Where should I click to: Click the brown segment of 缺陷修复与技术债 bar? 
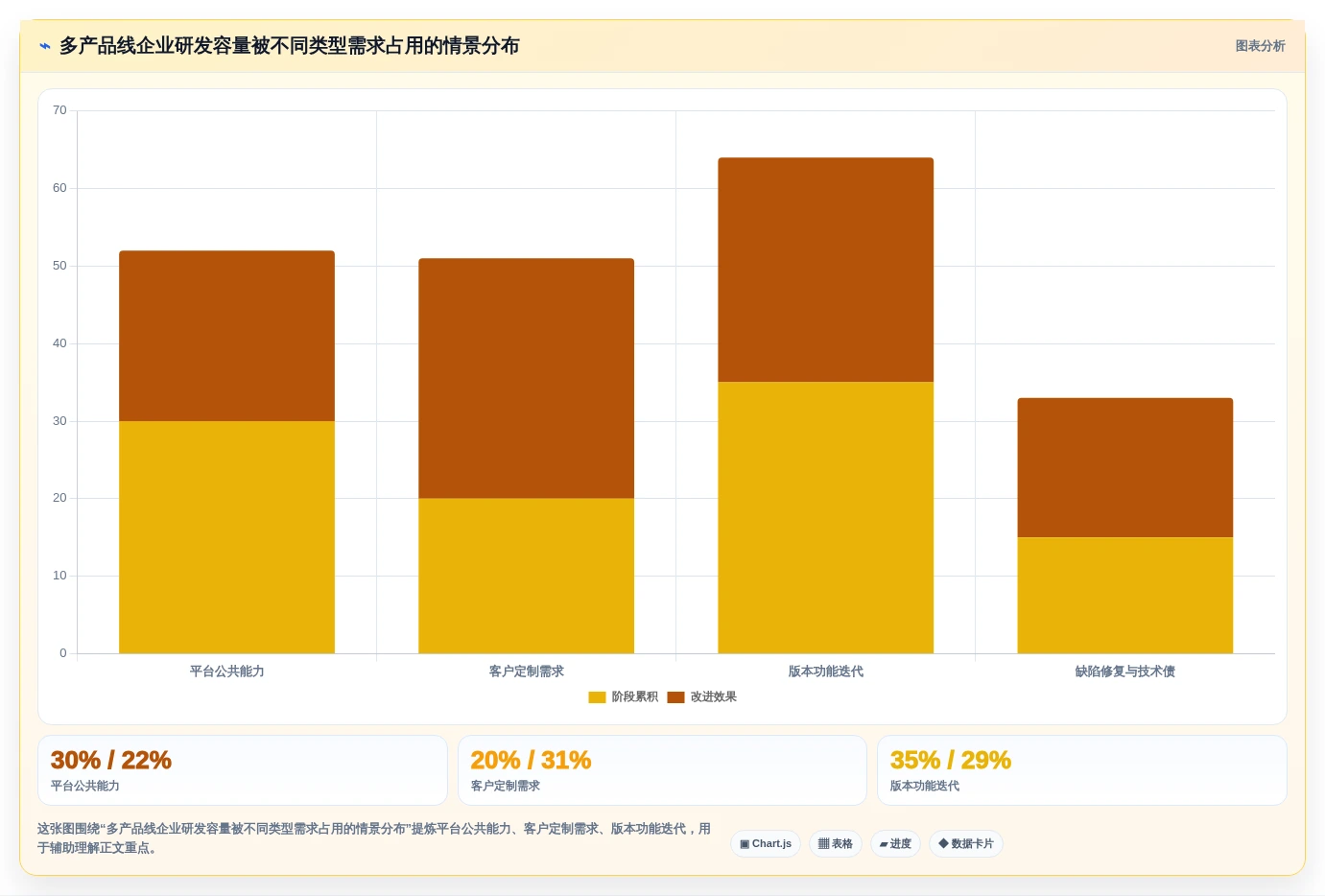point(1124,467)
